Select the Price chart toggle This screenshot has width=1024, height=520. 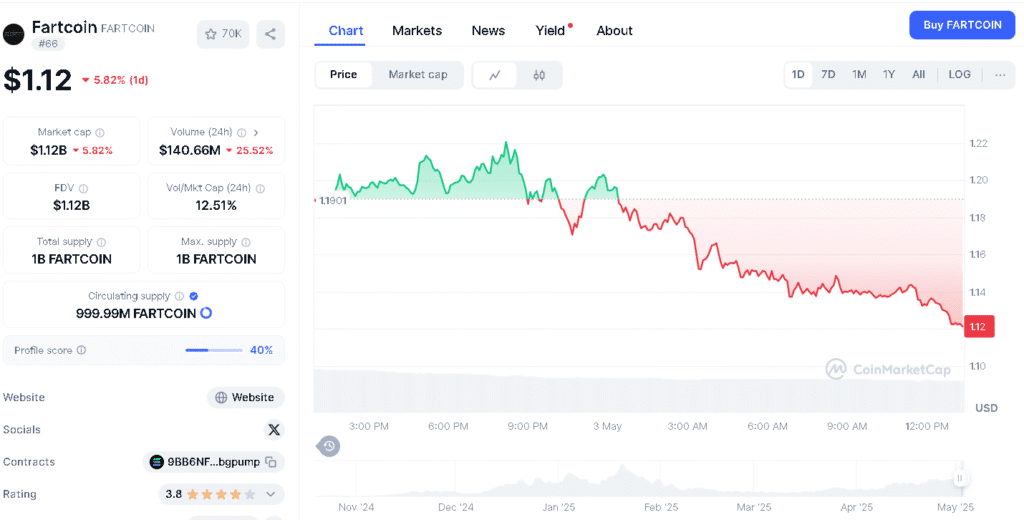tap(344, 74)
